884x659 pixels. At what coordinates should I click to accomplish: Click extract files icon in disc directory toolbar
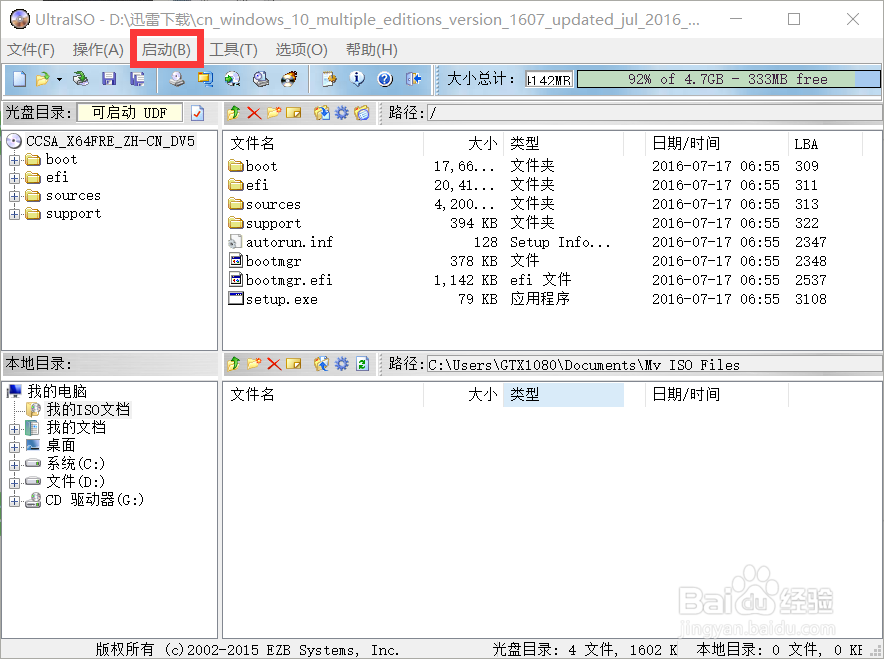click(321, 113)
